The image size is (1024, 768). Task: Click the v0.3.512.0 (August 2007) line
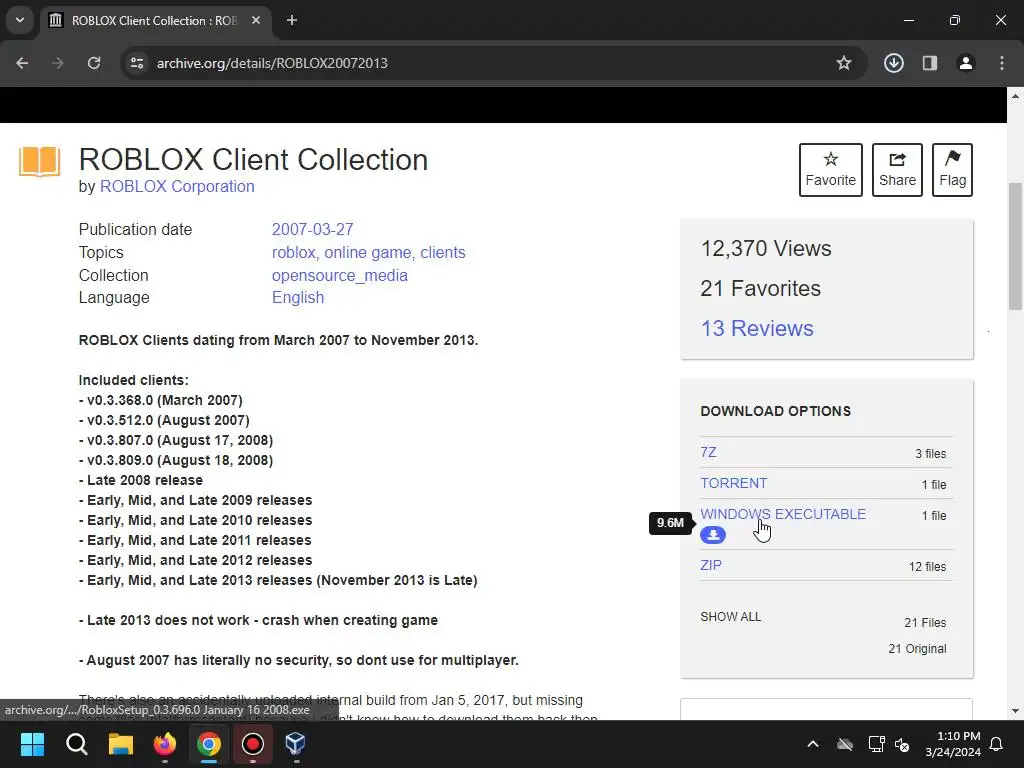pos(164,420)
